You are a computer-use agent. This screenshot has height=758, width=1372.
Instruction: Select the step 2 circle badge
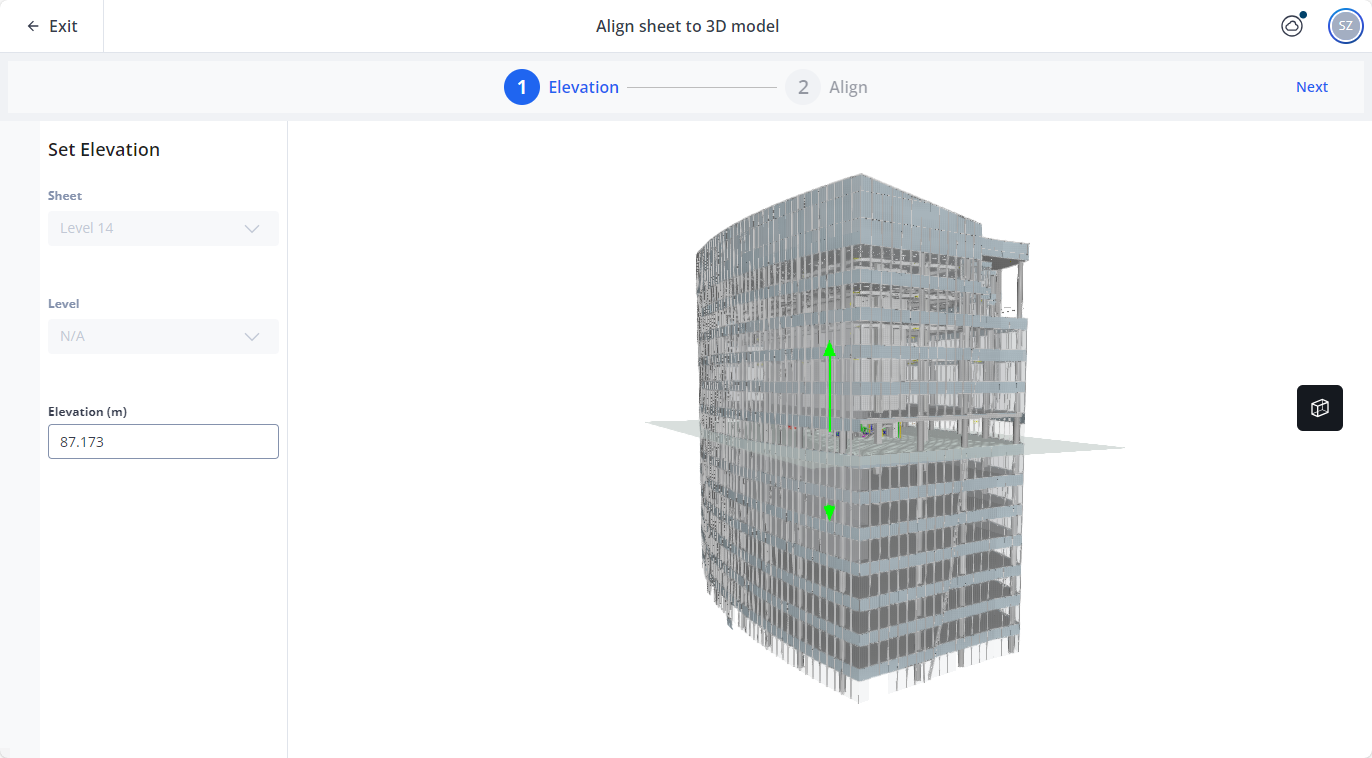click(x=802, y=87)
